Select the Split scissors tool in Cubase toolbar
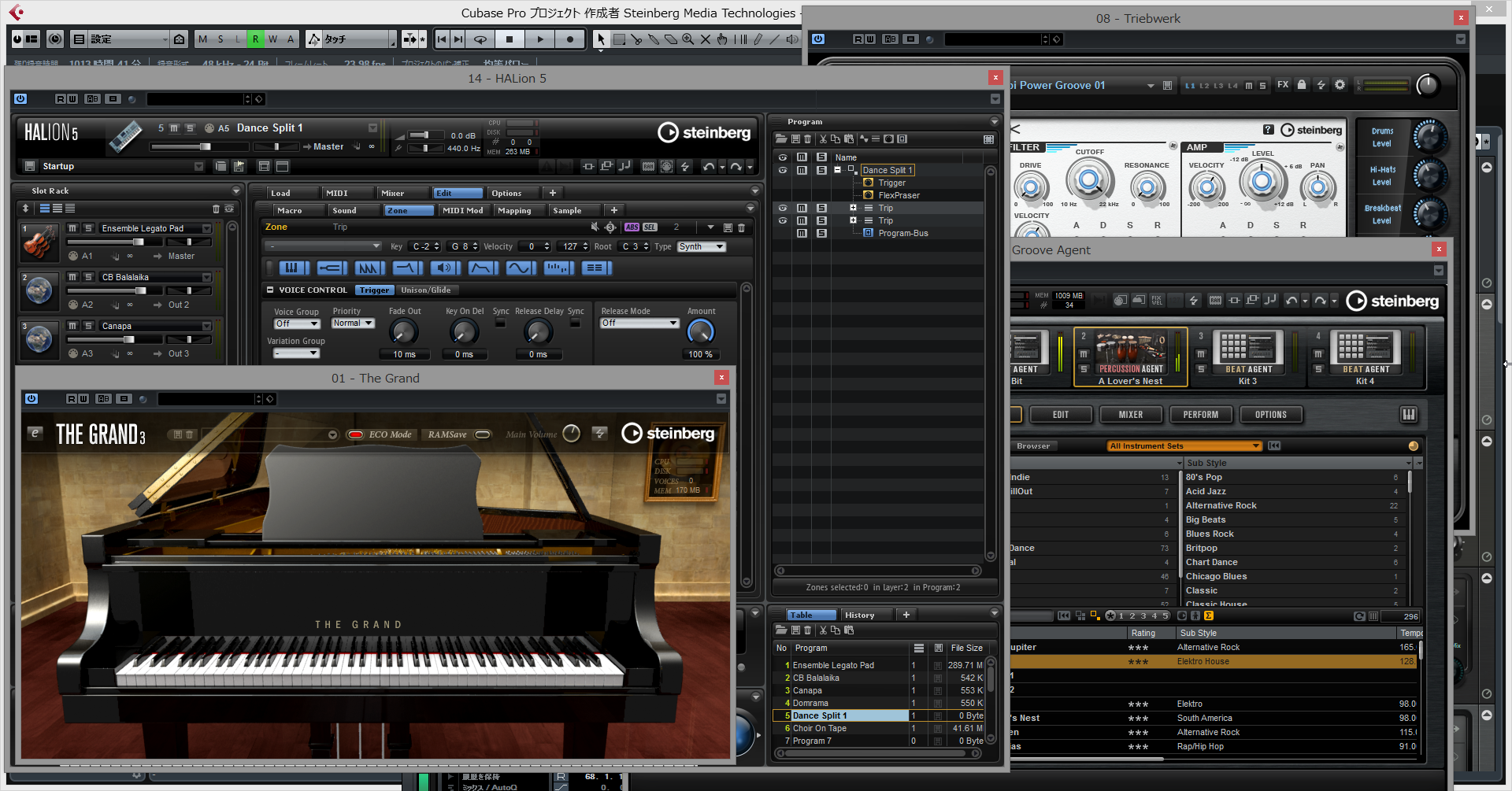The height and width of the screenshot is (791, 1512). [636, 39]
